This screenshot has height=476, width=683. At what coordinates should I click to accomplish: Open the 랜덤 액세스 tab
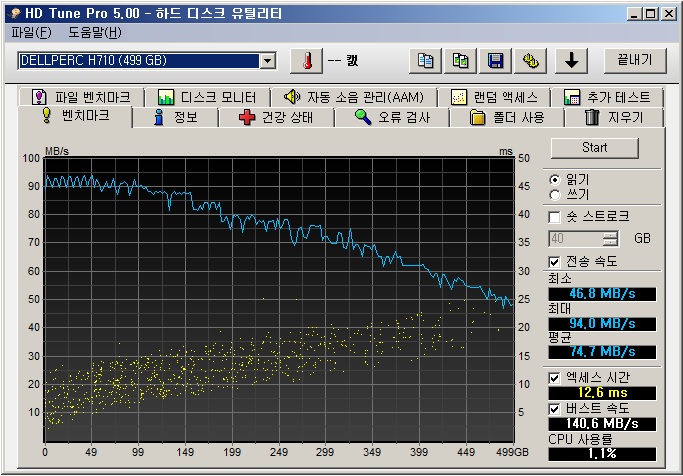494,97
